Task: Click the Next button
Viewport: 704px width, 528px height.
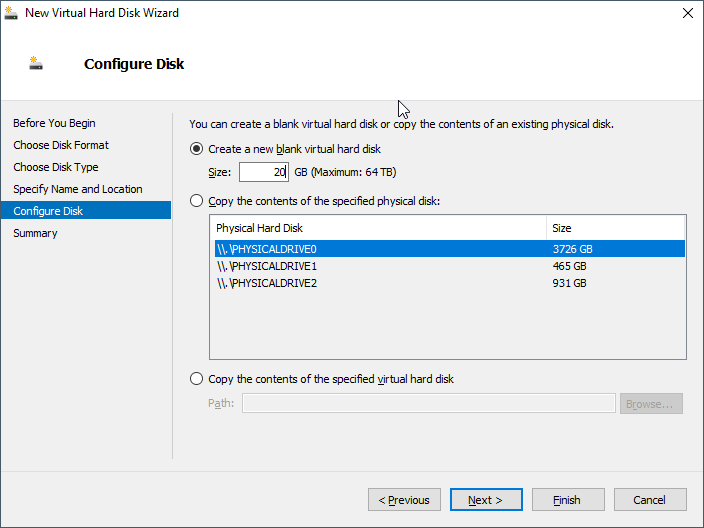Action: tap(486, 500)
